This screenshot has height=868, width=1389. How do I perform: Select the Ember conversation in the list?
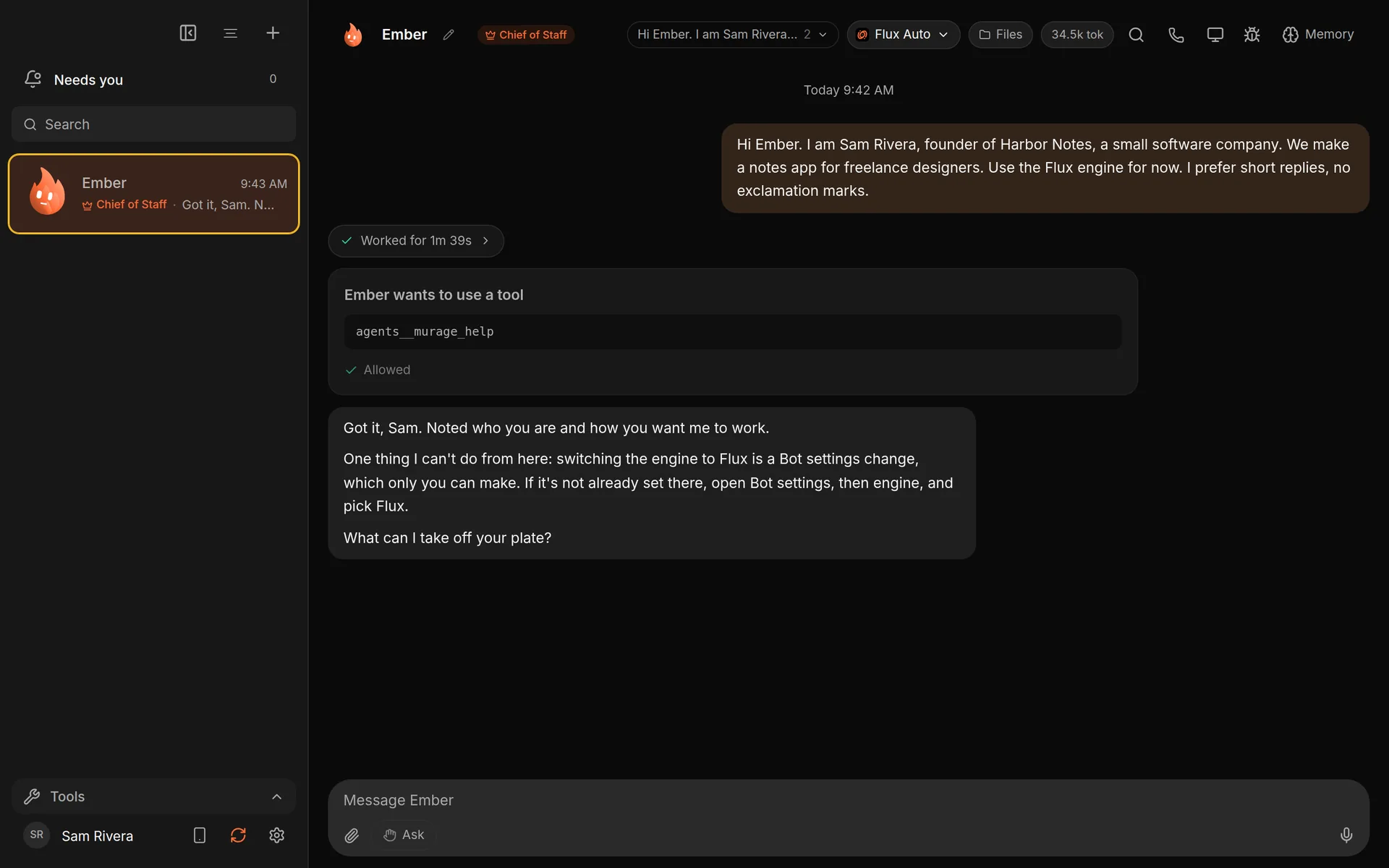pyautogui.click(x=153, y=194)
